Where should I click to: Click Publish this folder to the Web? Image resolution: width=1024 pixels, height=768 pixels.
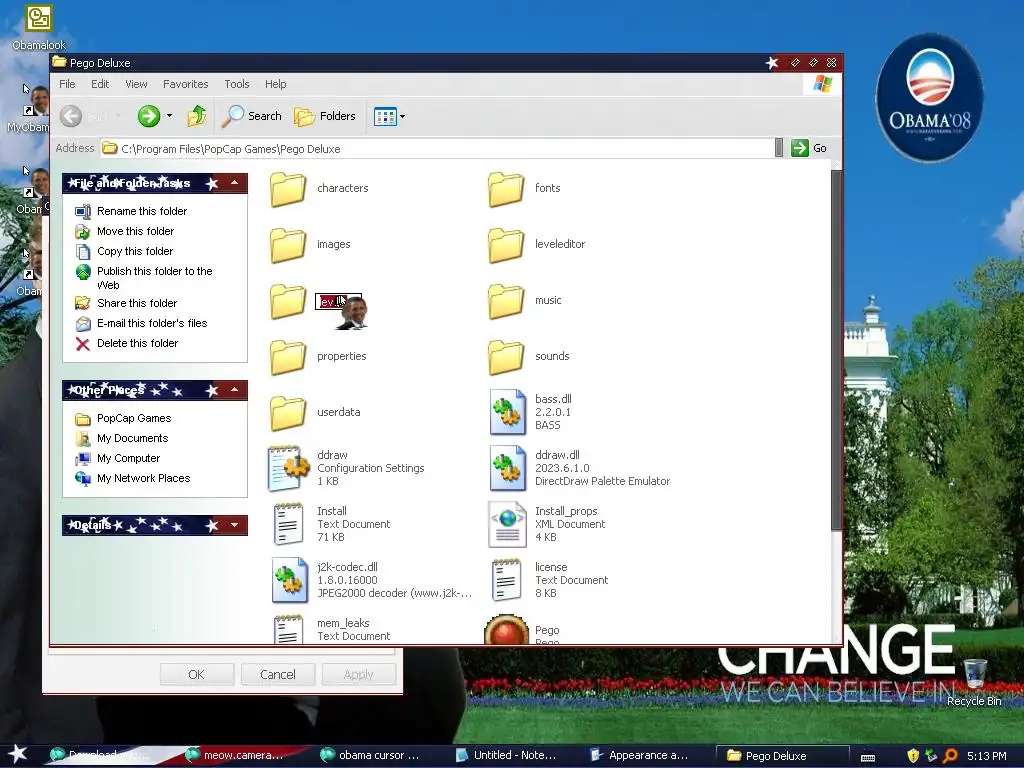click(x=155, y=278)
